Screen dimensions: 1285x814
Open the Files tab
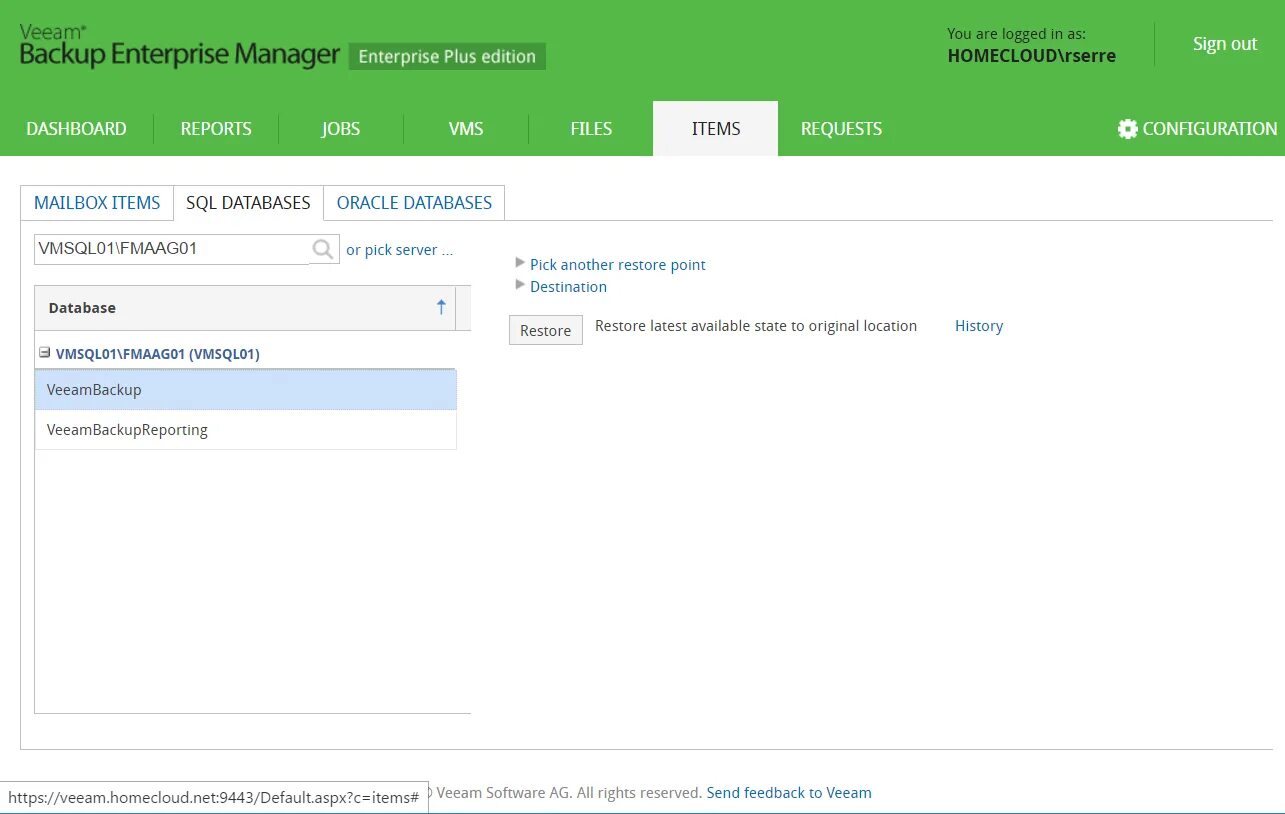(x=591, y=129)
